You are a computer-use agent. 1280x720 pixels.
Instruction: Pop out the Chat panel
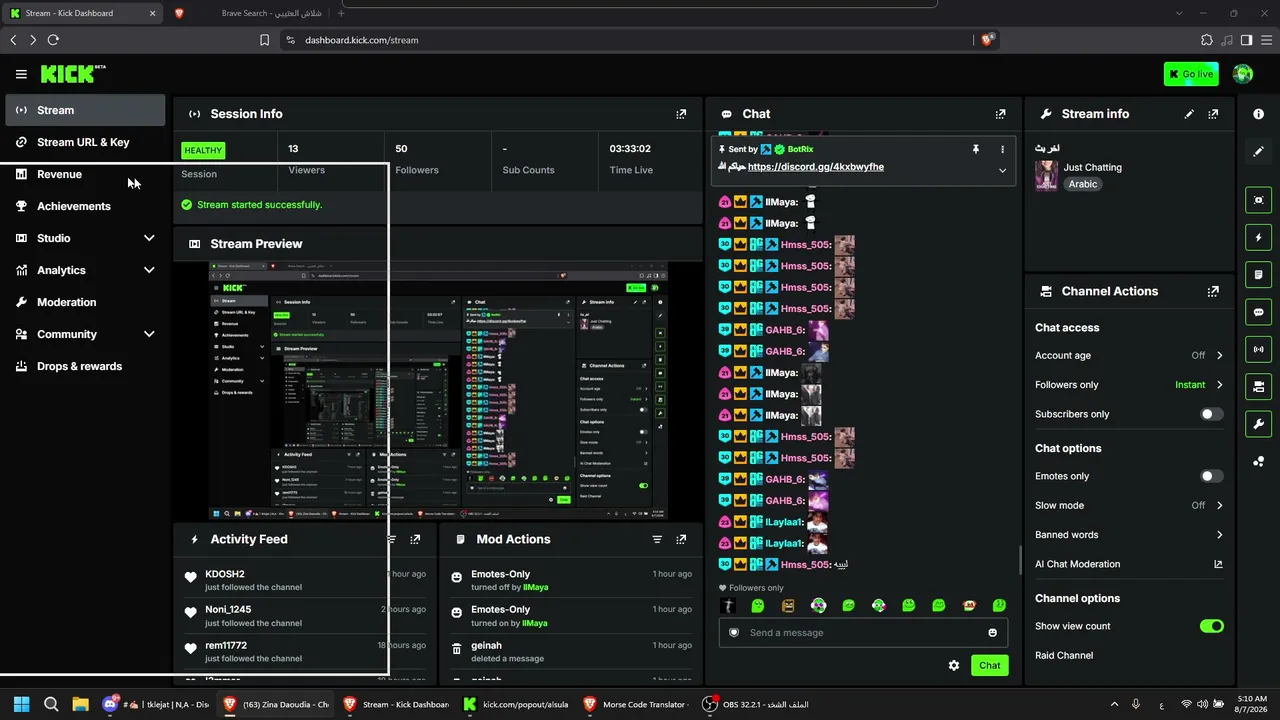click(x=1000, y=114)
